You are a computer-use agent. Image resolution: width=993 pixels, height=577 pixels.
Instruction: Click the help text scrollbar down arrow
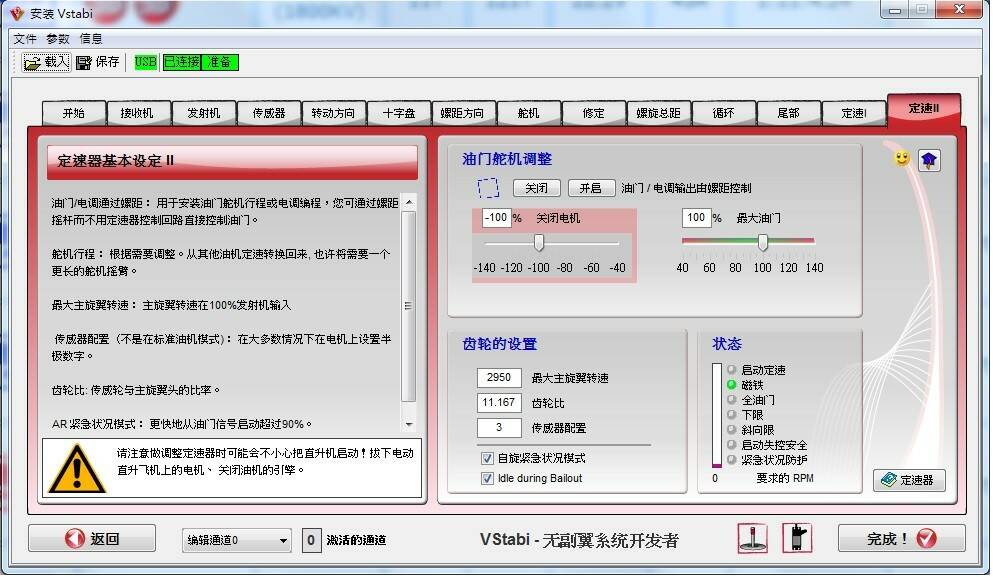[409, 424]
